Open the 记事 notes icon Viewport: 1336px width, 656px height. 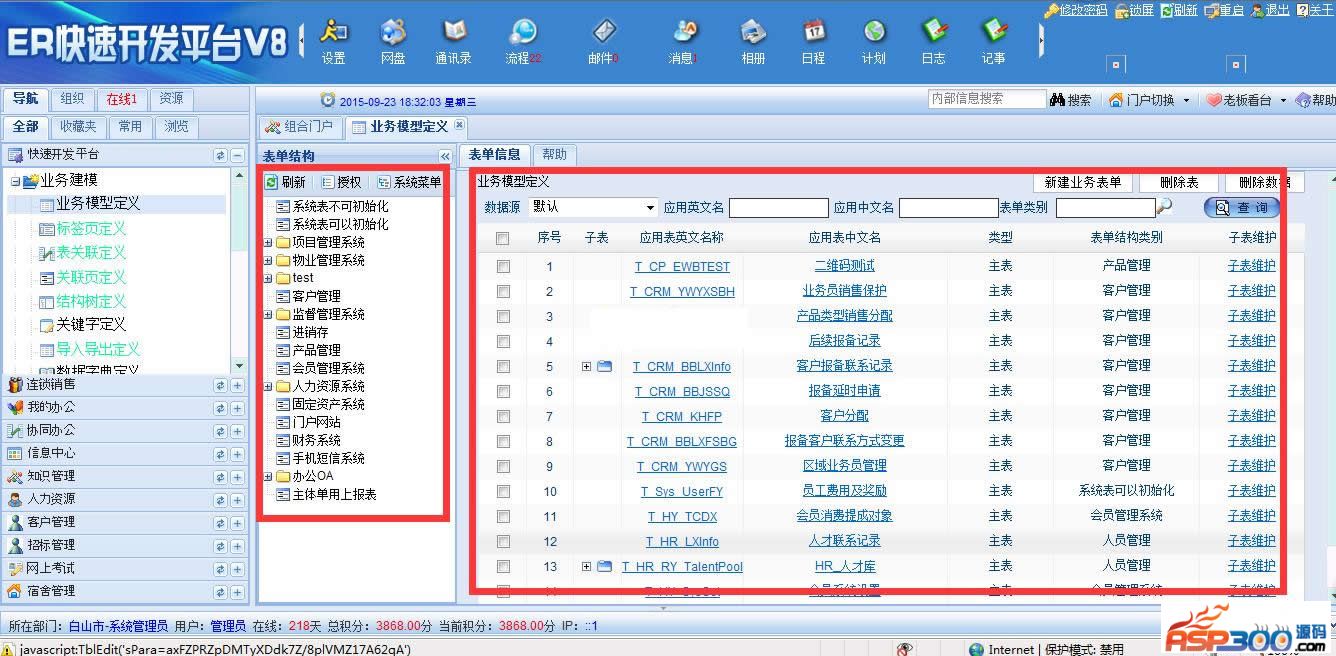pyautogui.click(x=994, y=42)
